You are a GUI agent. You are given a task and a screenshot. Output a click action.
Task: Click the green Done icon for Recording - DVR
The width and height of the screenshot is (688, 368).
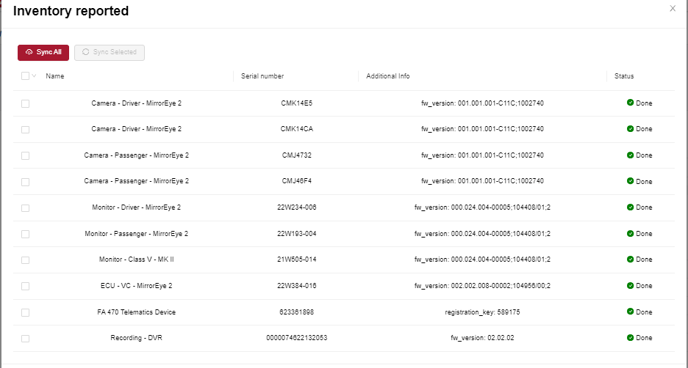[630, 337]
